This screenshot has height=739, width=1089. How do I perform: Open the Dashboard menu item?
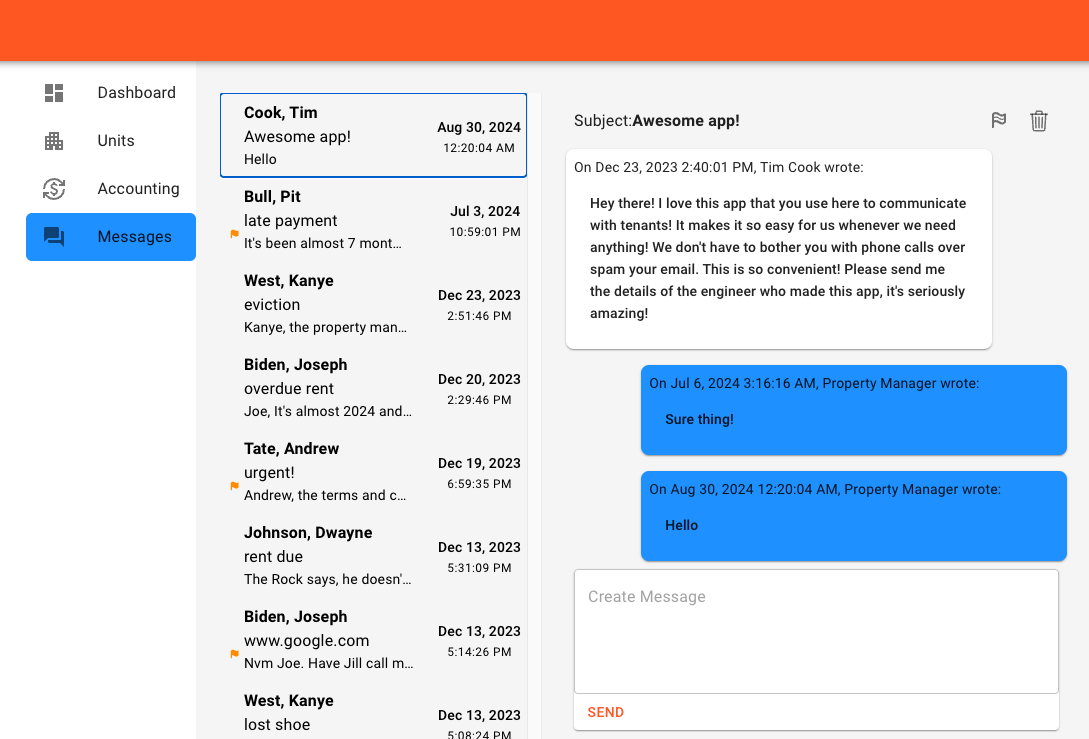(x=136, y=93)
